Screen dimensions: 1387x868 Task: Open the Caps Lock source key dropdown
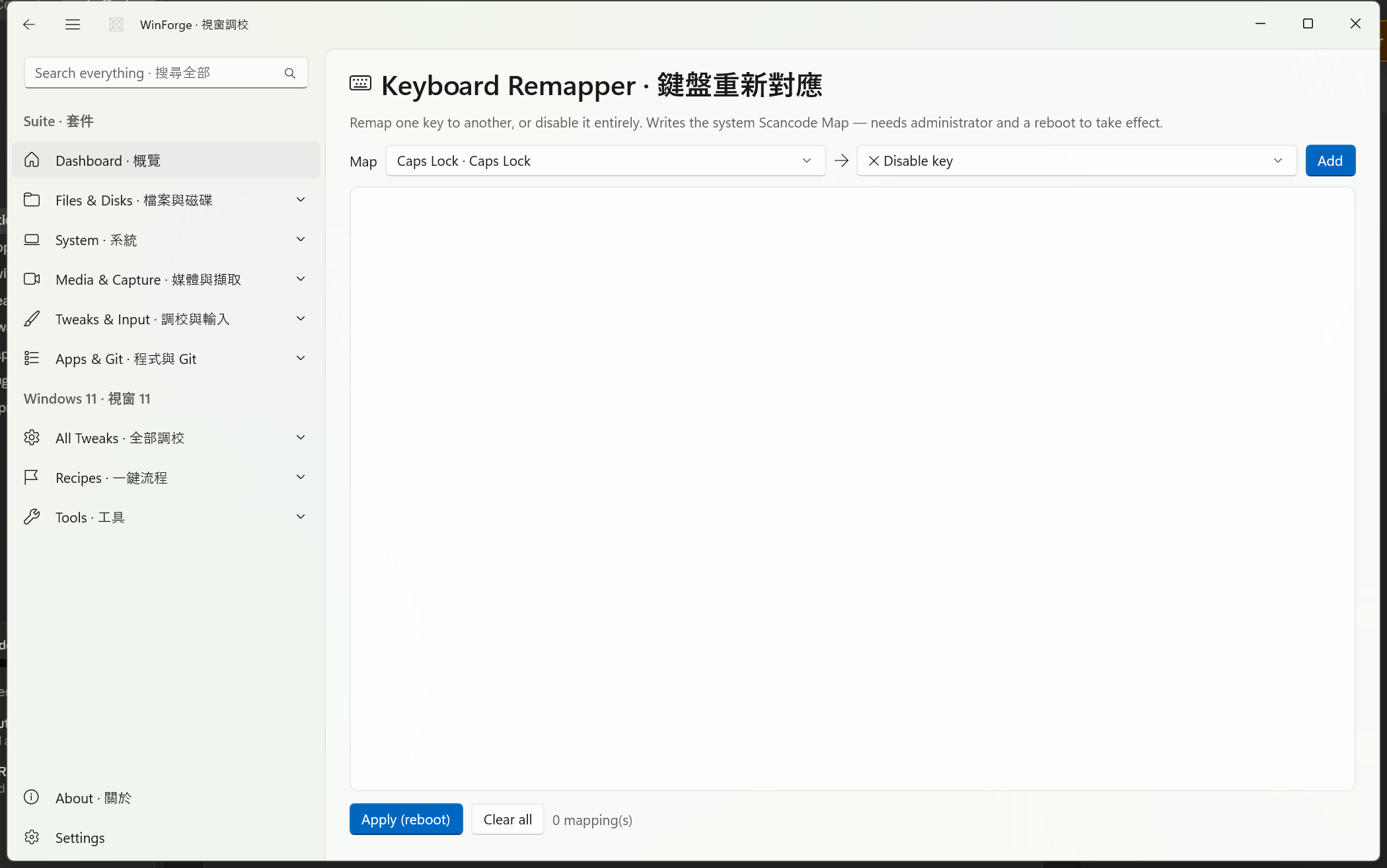pos(606,161)
